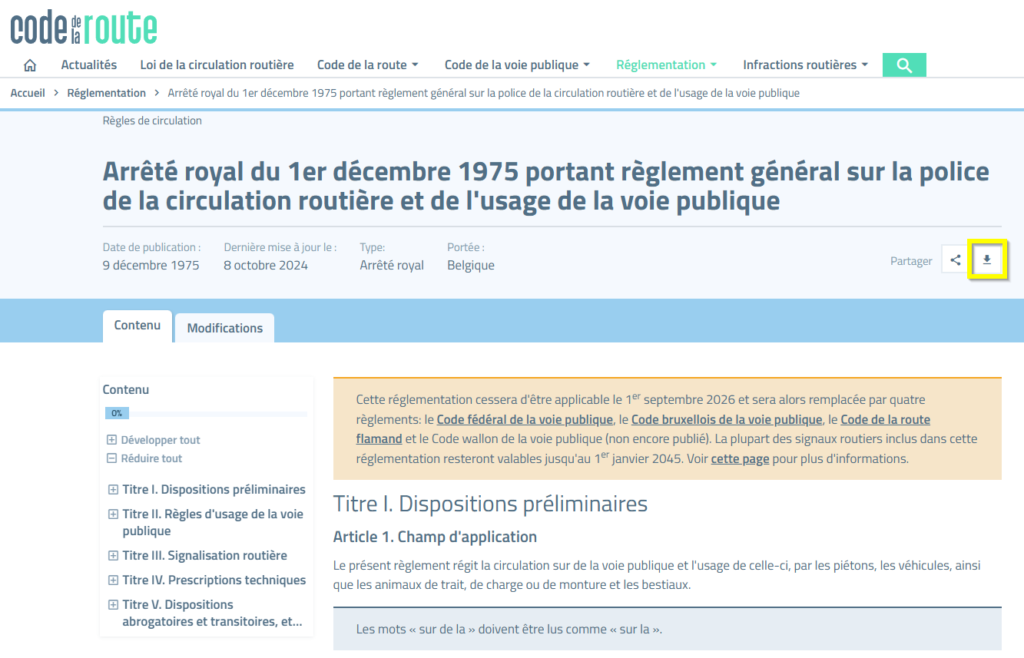The width and height of the screenshot is (1024, 658).
Task: Click the 'Article 1. Champ d'application' heading
Action: click(435, 537)
